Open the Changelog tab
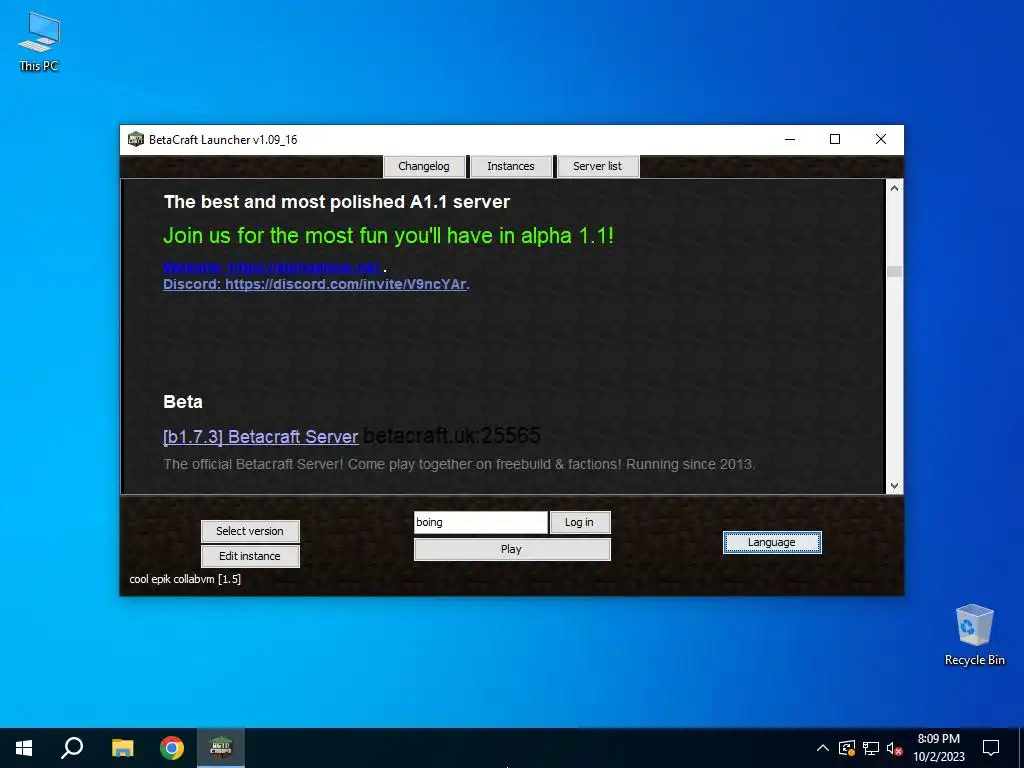The image size is (1024, 768). point(424,166)
